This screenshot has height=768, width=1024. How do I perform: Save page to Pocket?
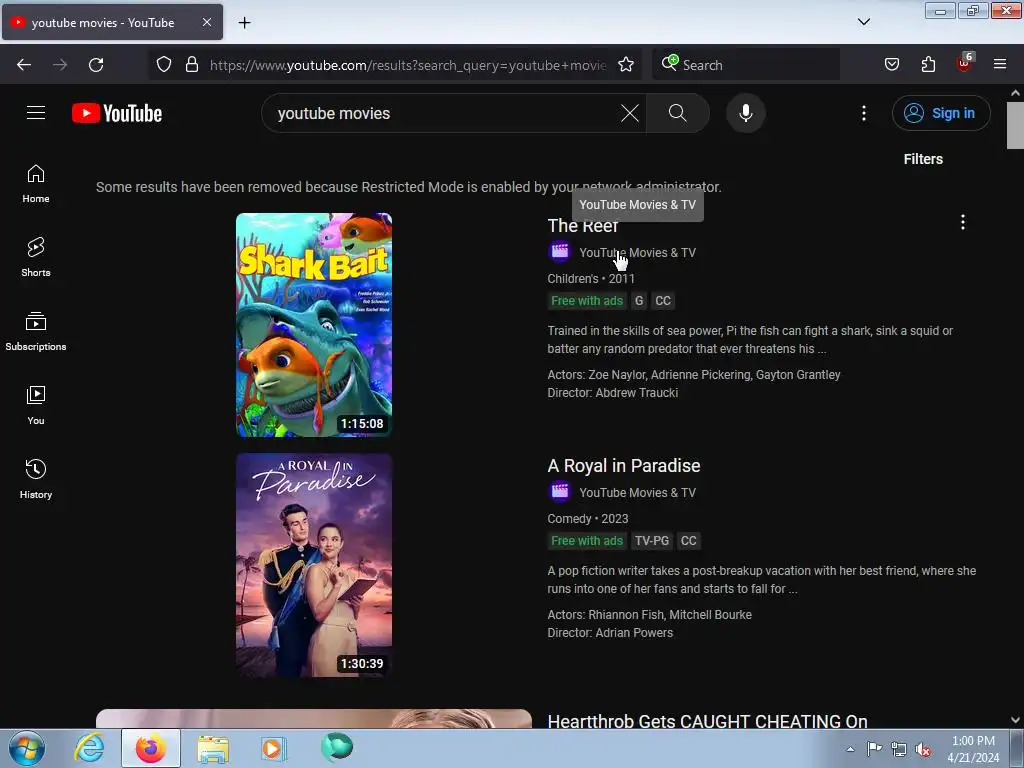coord(891,65)
